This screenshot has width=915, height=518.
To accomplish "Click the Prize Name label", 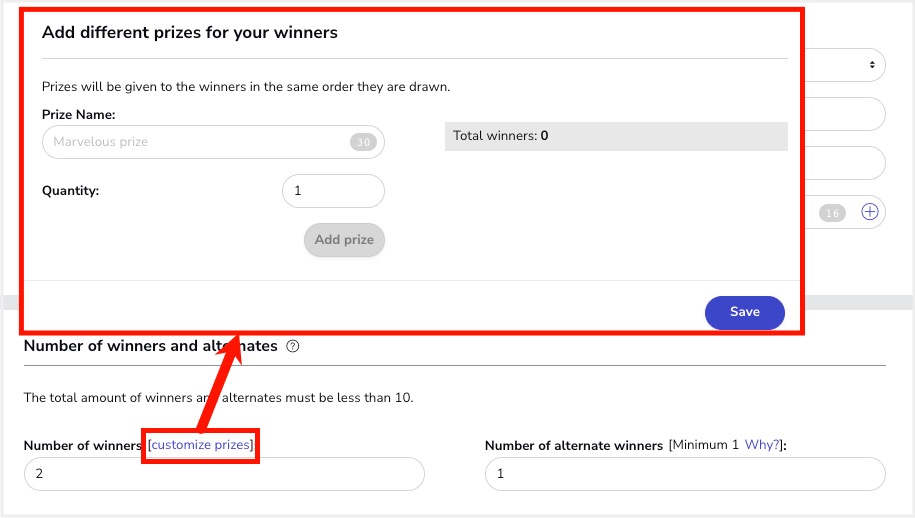I will (79, 114).
